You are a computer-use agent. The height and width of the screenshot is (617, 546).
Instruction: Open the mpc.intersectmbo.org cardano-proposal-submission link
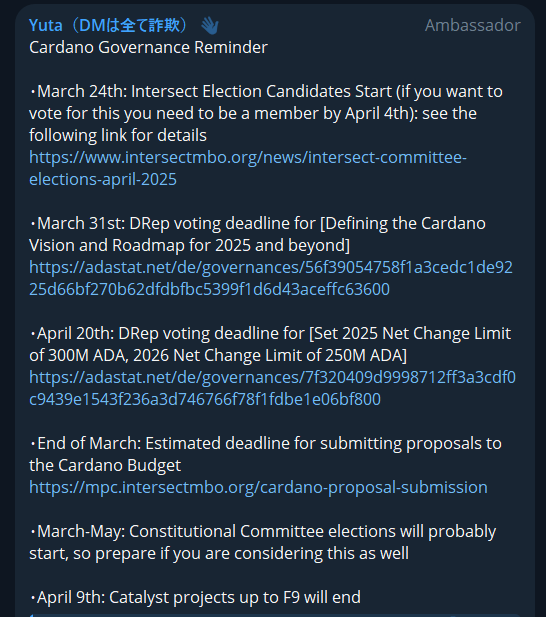(x=258, y=488)
